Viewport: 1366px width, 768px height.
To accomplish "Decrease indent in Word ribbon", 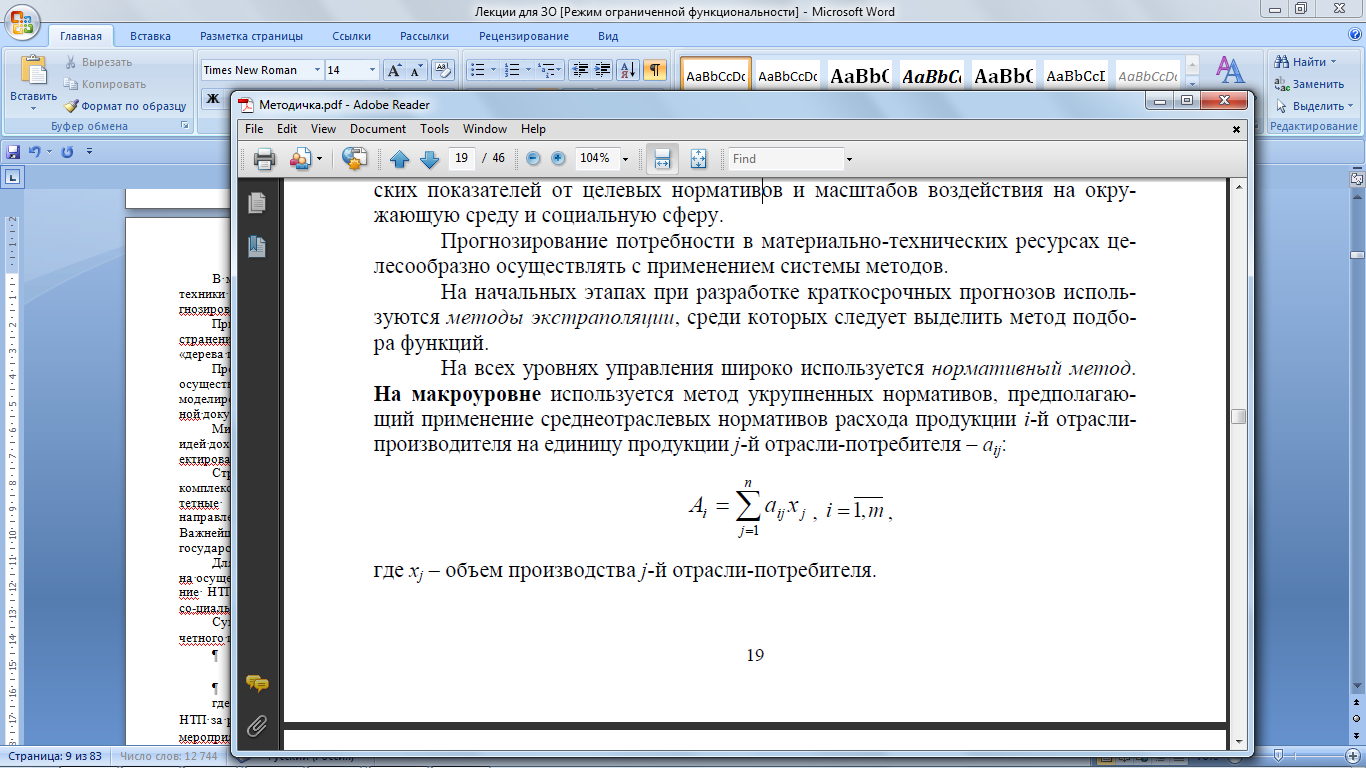I will coord(580,70).
